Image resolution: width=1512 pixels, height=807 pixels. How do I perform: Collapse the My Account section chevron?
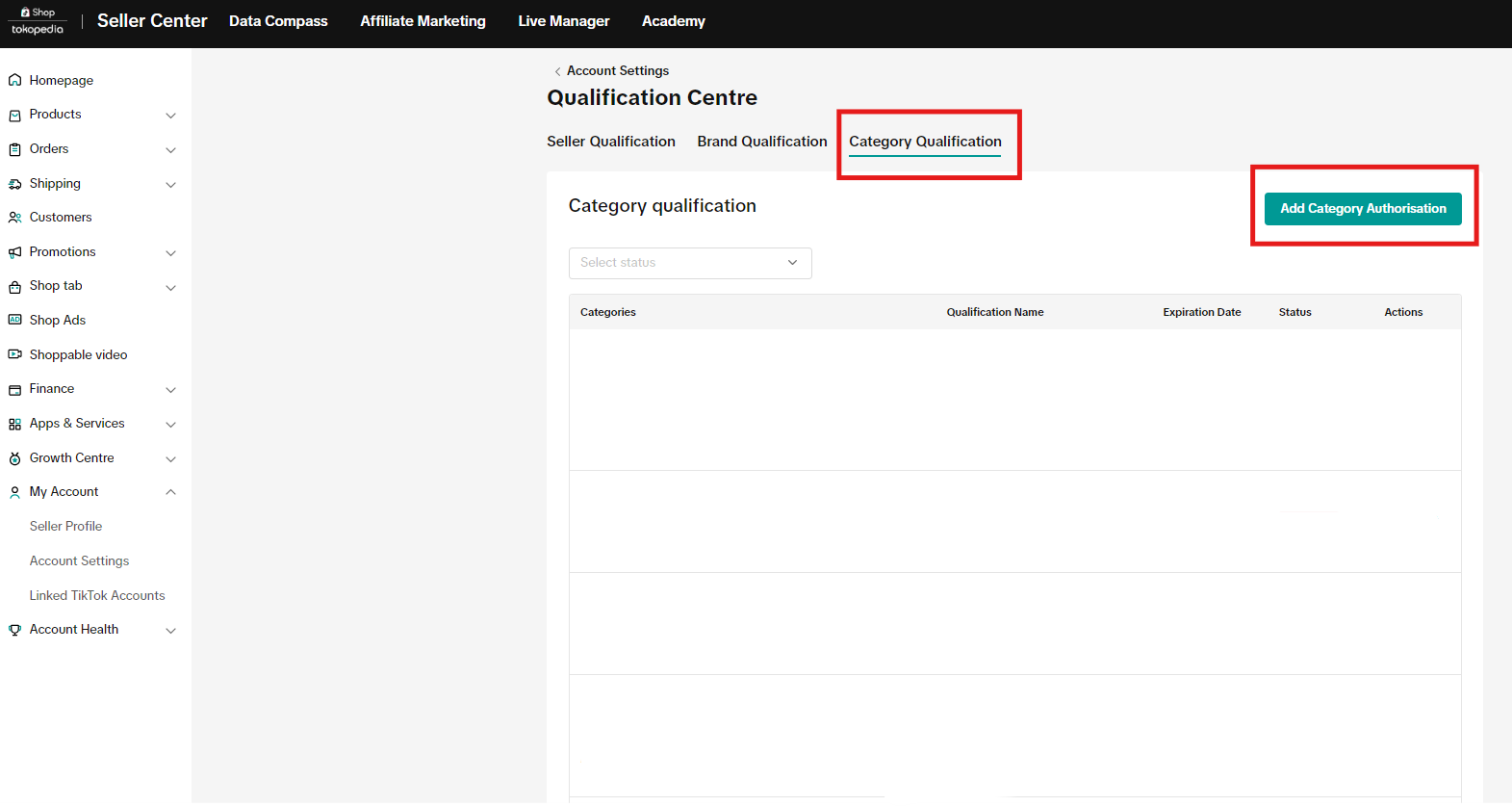[x=170, y=492]
